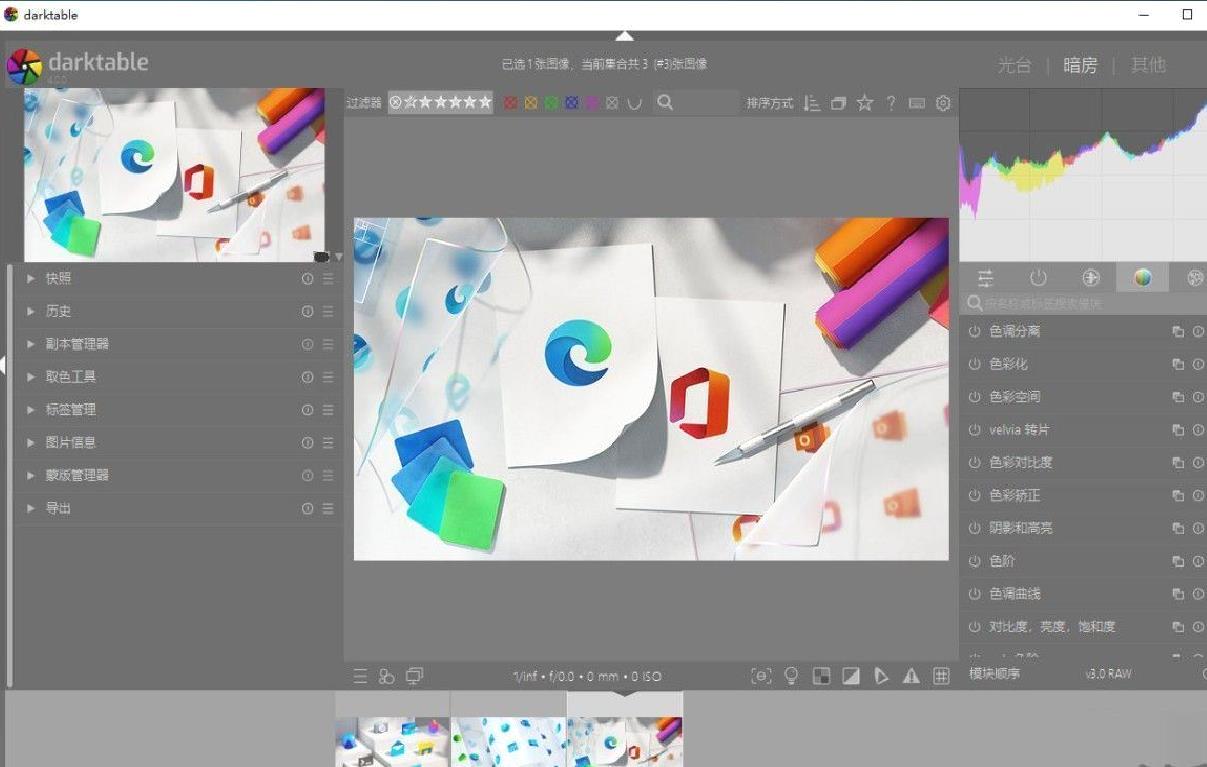Image resolution: width=1207 pixels, height=767 pixels.
Task: Click the blue color label filter
Action: tap(572, 103)
